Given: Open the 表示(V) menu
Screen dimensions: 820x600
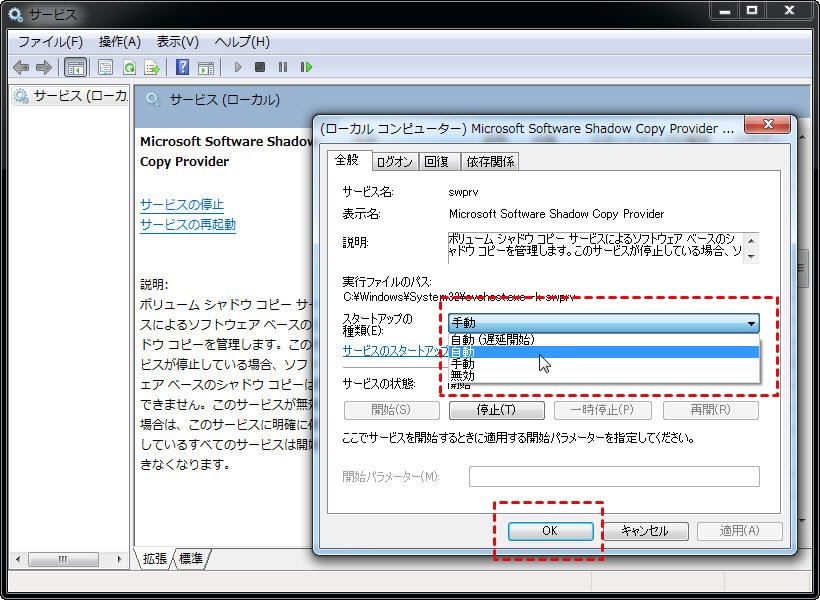Looking at the screenshot, I should coord(178,41).
